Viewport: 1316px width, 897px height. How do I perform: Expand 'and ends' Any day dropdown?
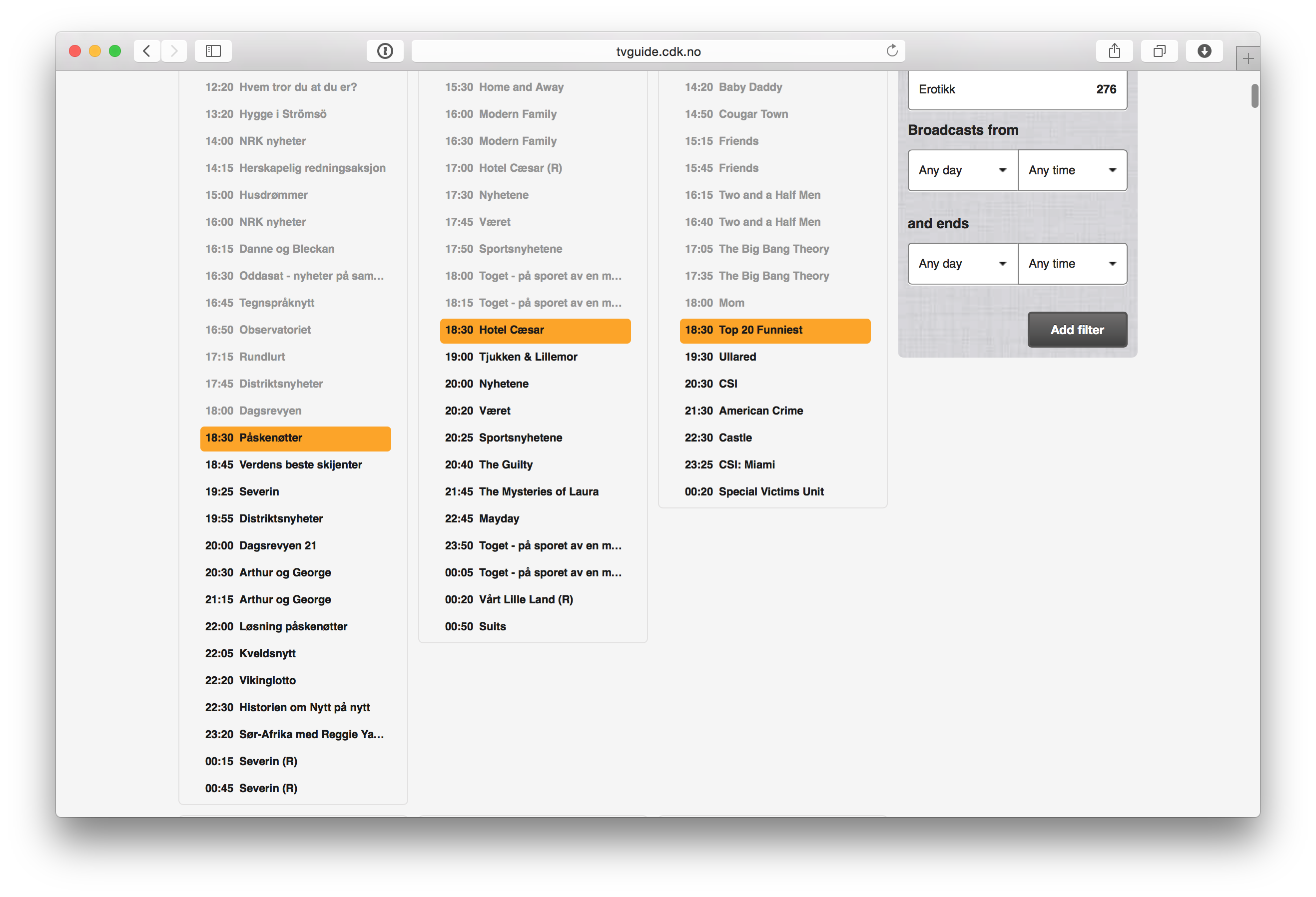point(962,264)
